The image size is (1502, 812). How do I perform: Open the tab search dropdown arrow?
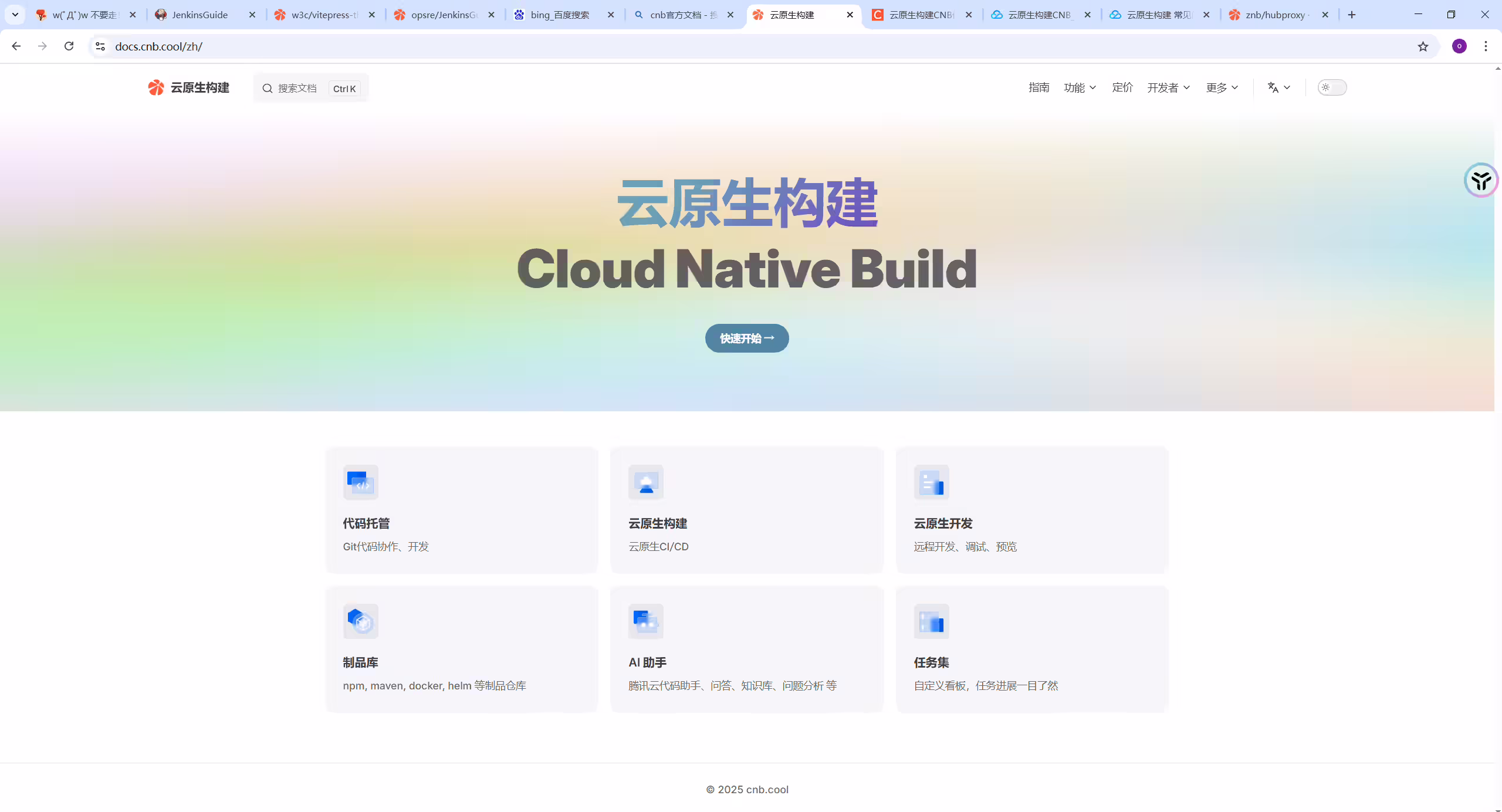click(15, 14)
